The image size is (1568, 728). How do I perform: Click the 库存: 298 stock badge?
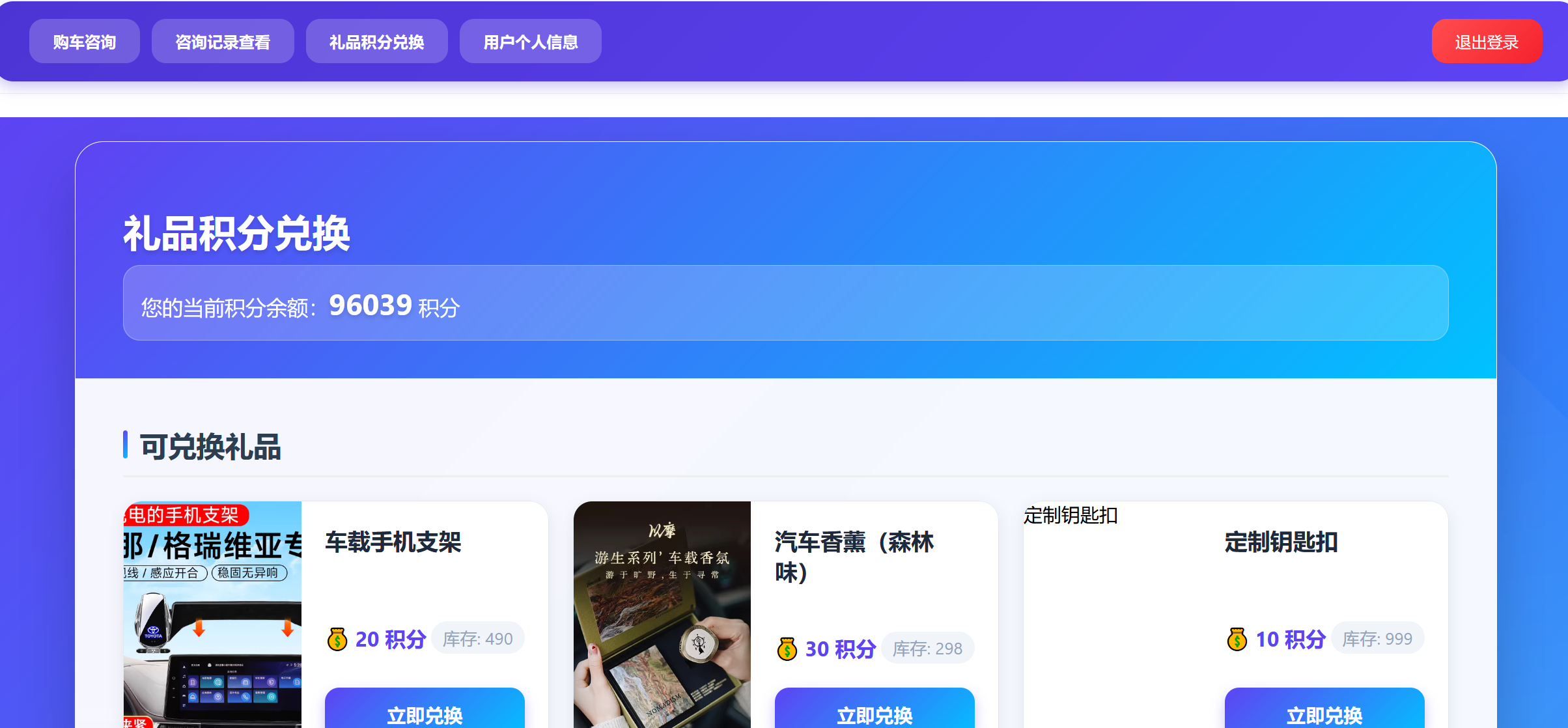927,649
